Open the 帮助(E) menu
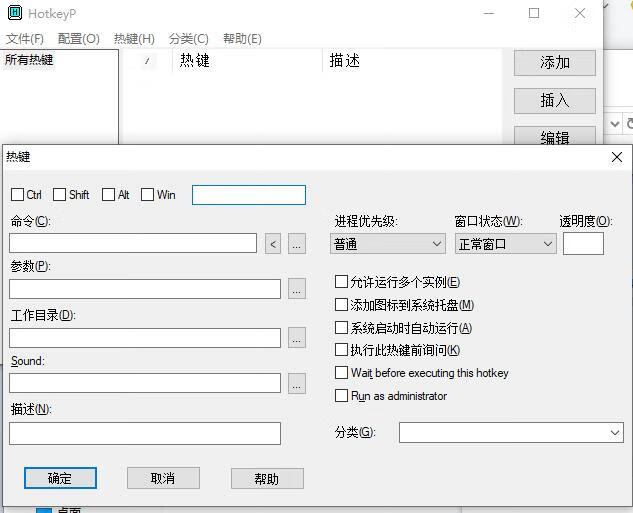The width and height of the screenshot is (633, 513). [242, 39]
